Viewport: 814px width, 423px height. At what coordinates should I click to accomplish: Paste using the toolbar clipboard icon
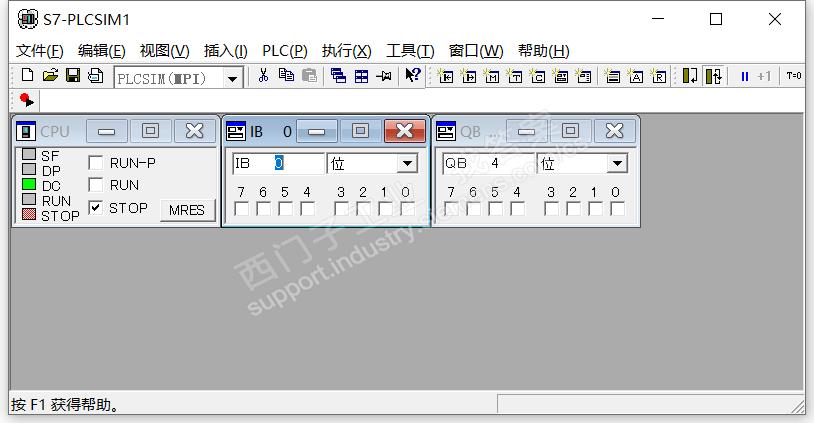309,76
